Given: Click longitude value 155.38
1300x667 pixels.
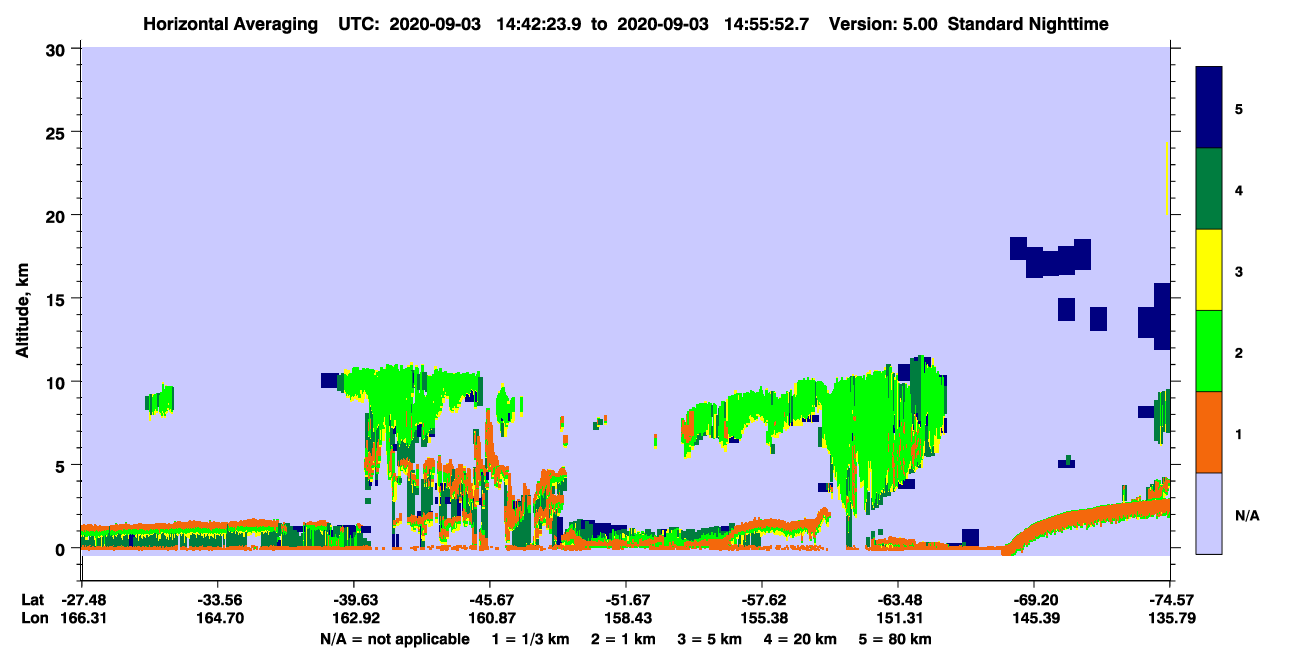Looking at the screenshot, I should pyautogui.click(x=762, y=619).
